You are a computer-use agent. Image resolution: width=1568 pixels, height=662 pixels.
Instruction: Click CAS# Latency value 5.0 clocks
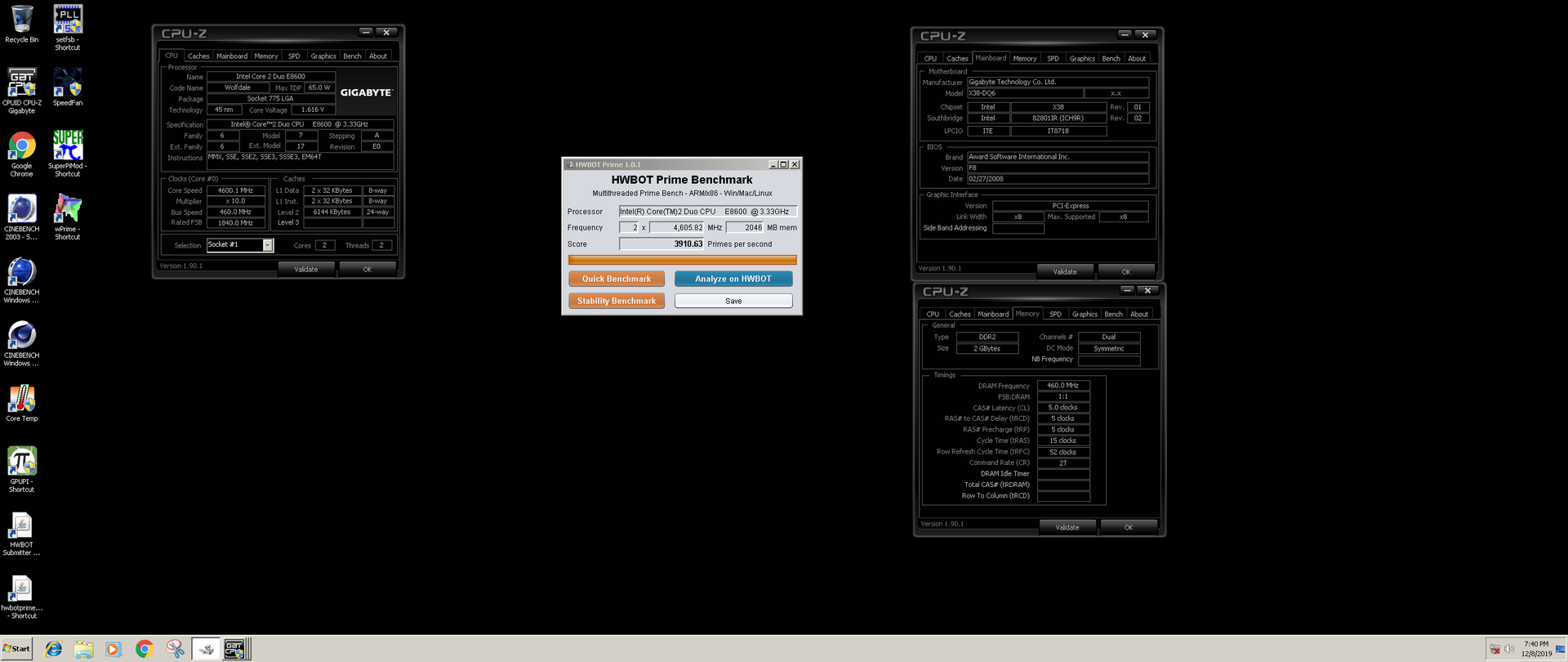pyautogui.click(x=1063, y=408)
